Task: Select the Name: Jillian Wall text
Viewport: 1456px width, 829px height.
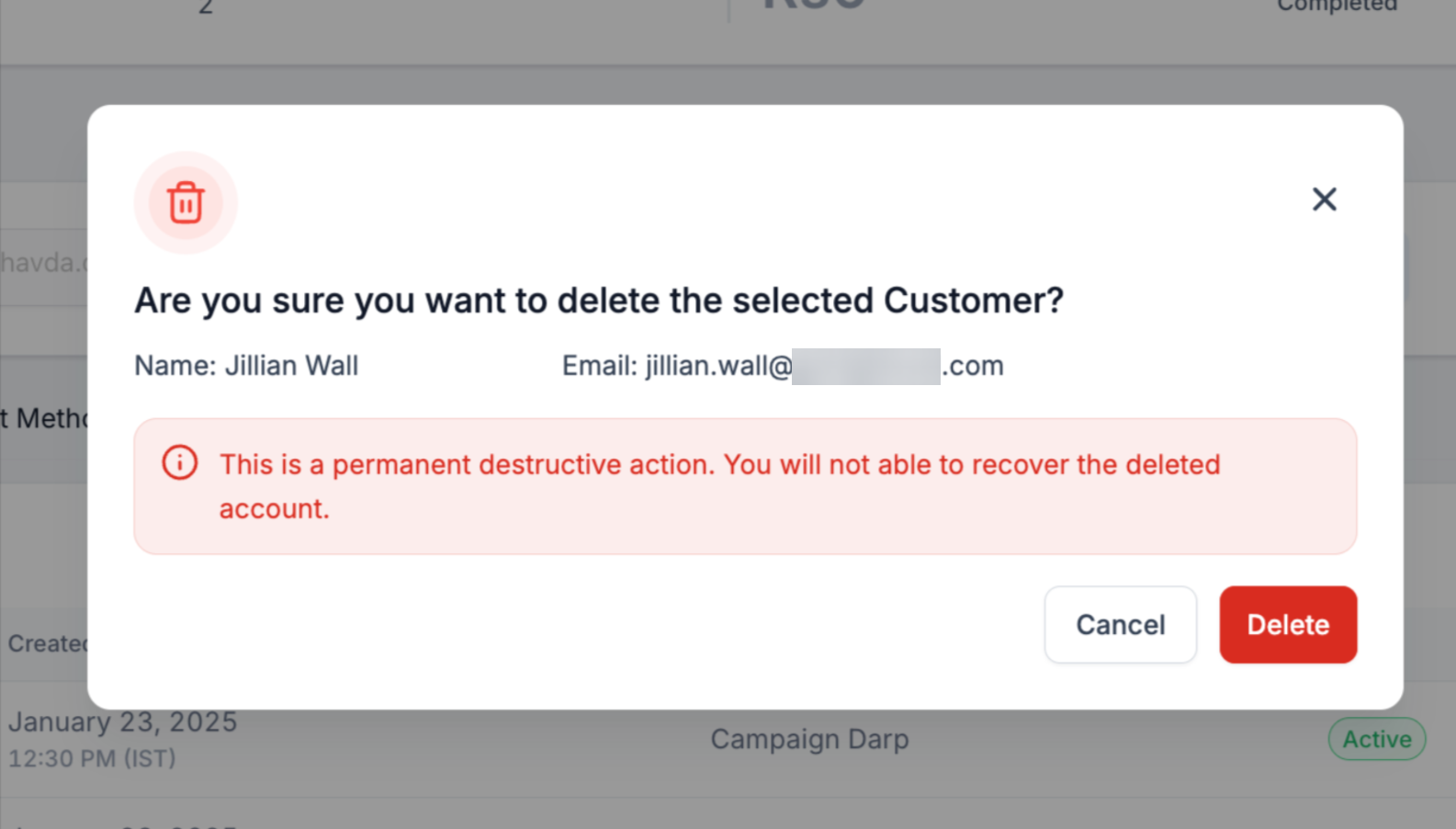Action: pyautogui.click(x=246, y=366)
